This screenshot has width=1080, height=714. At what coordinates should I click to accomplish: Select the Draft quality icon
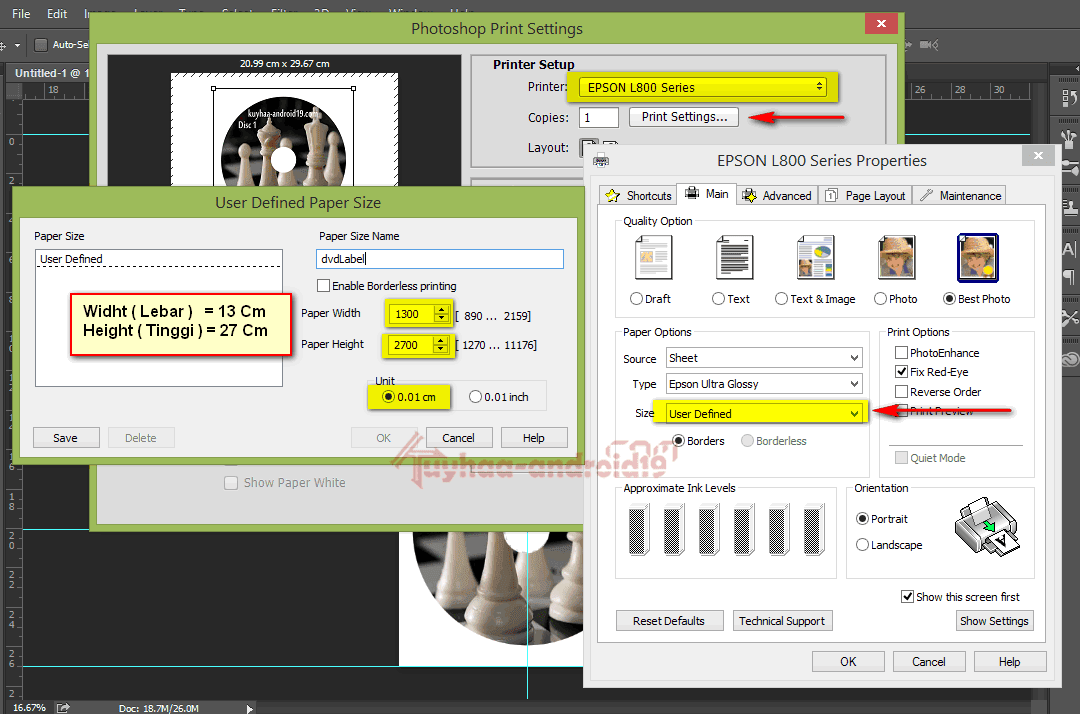pos(653,257)
